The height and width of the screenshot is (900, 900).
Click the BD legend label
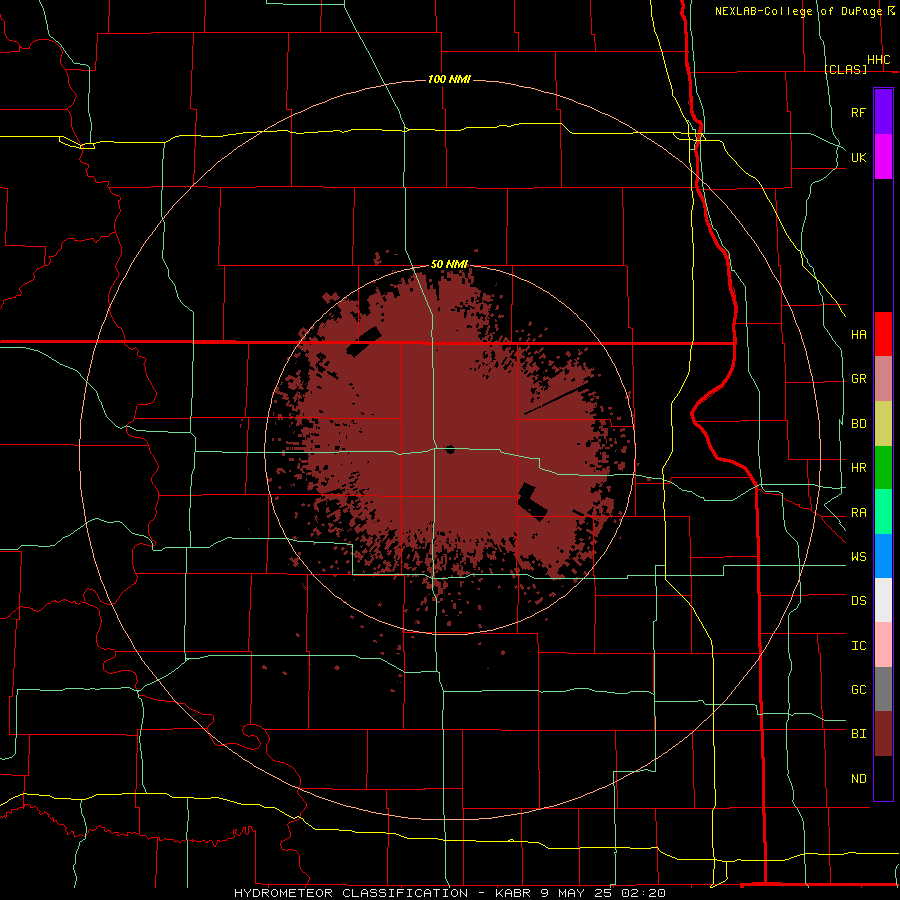pos(858,424)
